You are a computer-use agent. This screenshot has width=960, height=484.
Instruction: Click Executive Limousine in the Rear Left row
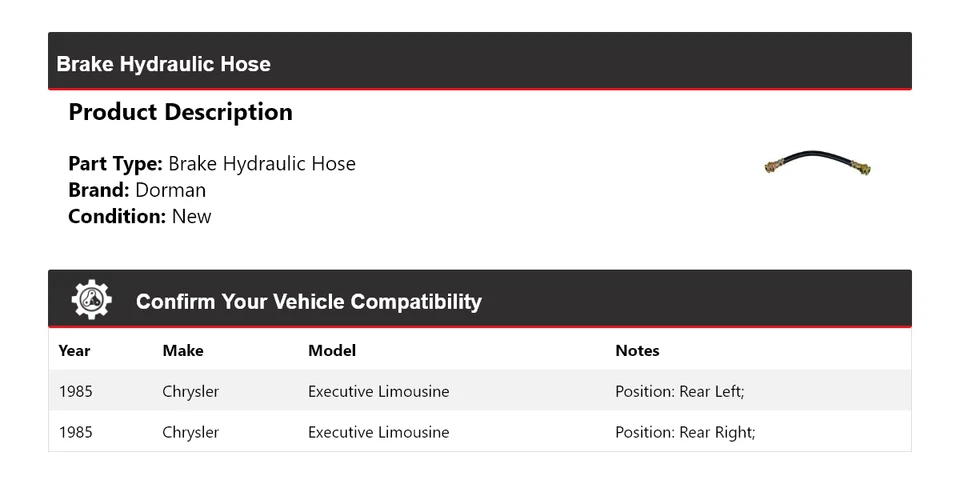[x=378, y=391]
